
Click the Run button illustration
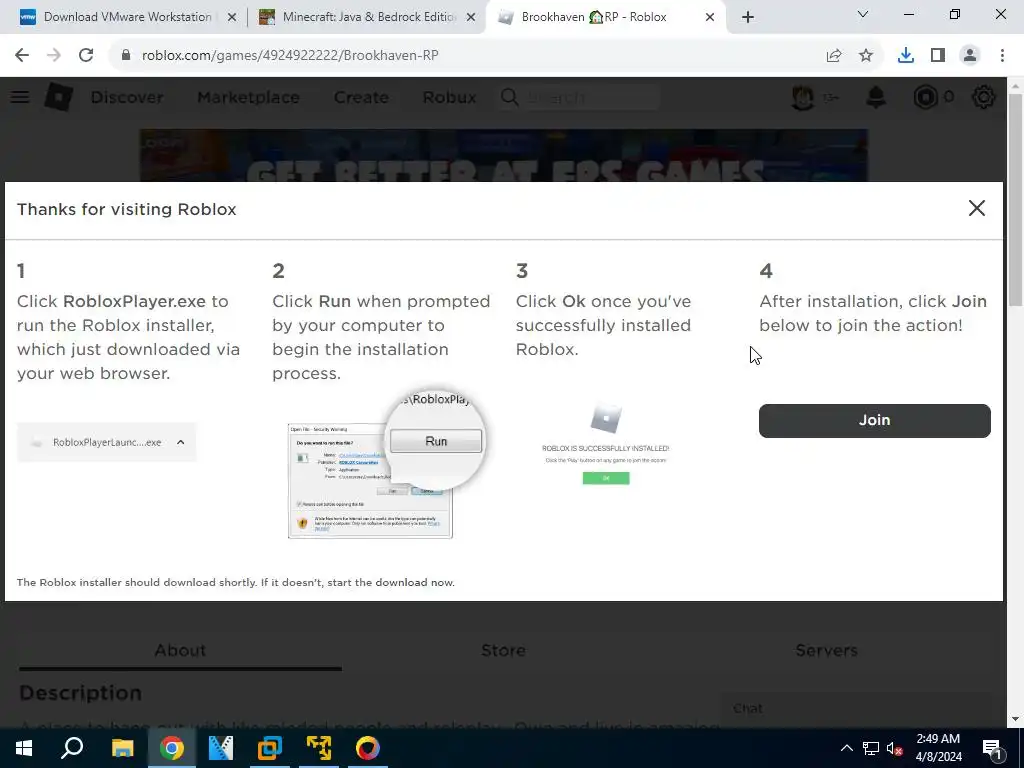click(x=436, y=441)
